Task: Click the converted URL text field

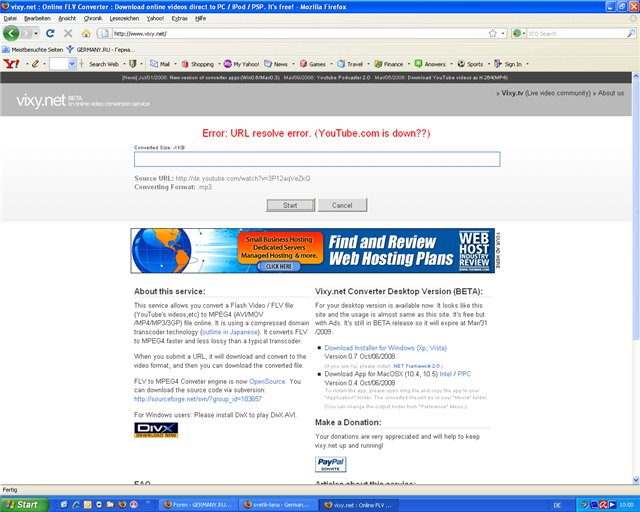Action: (317, 159)
